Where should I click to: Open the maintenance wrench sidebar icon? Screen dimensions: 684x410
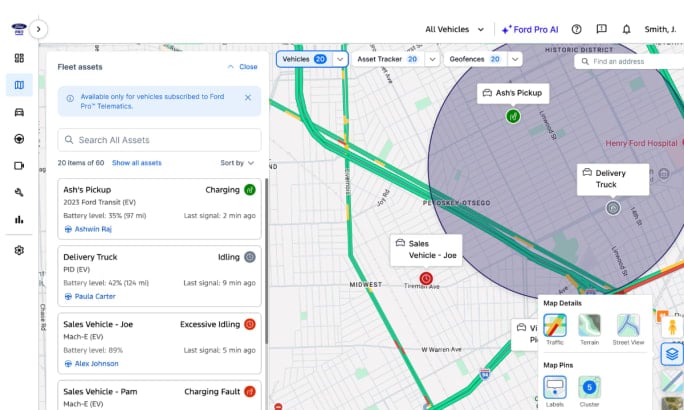19,192
